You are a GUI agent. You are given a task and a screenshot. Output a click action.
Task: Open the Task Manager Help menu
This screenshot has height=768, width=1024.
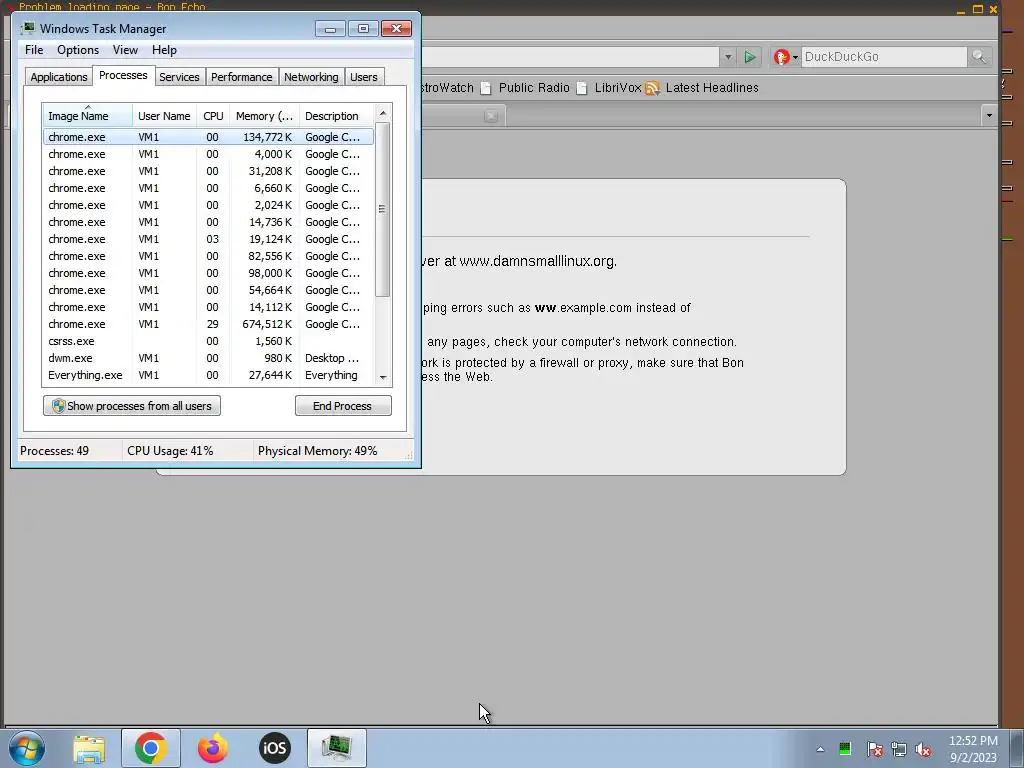(x=164, y=50)
